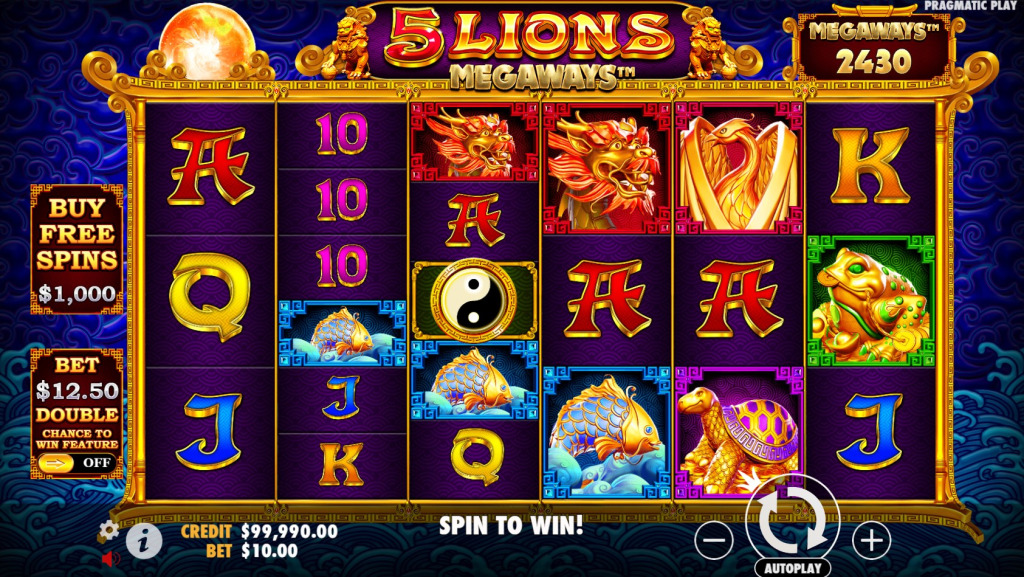This screenshot has height=577, width=1024.
Task: Open the settings gear icon
Action: [109, 529]
